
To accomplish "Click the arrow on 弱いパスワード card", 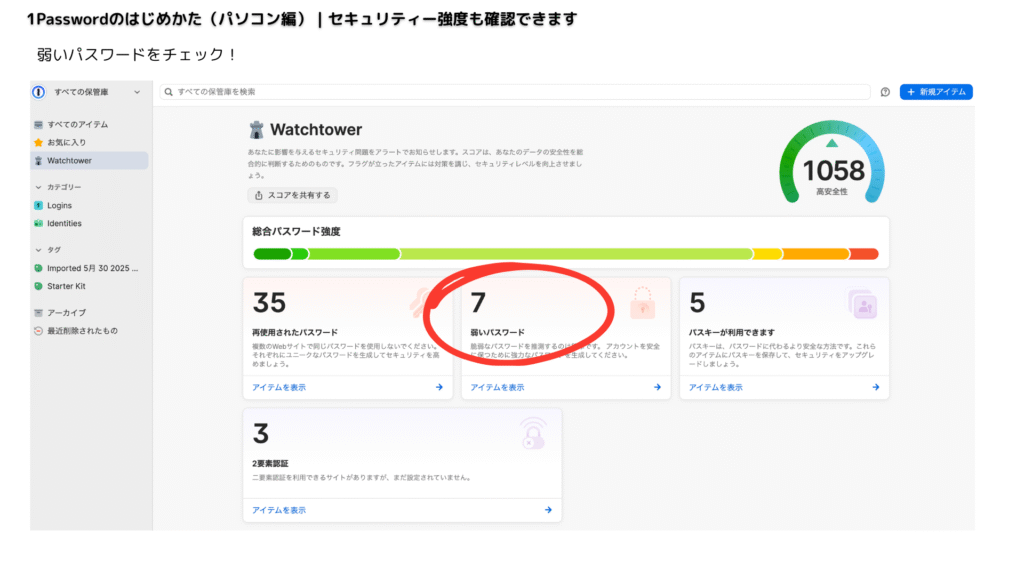I will 657,387.
